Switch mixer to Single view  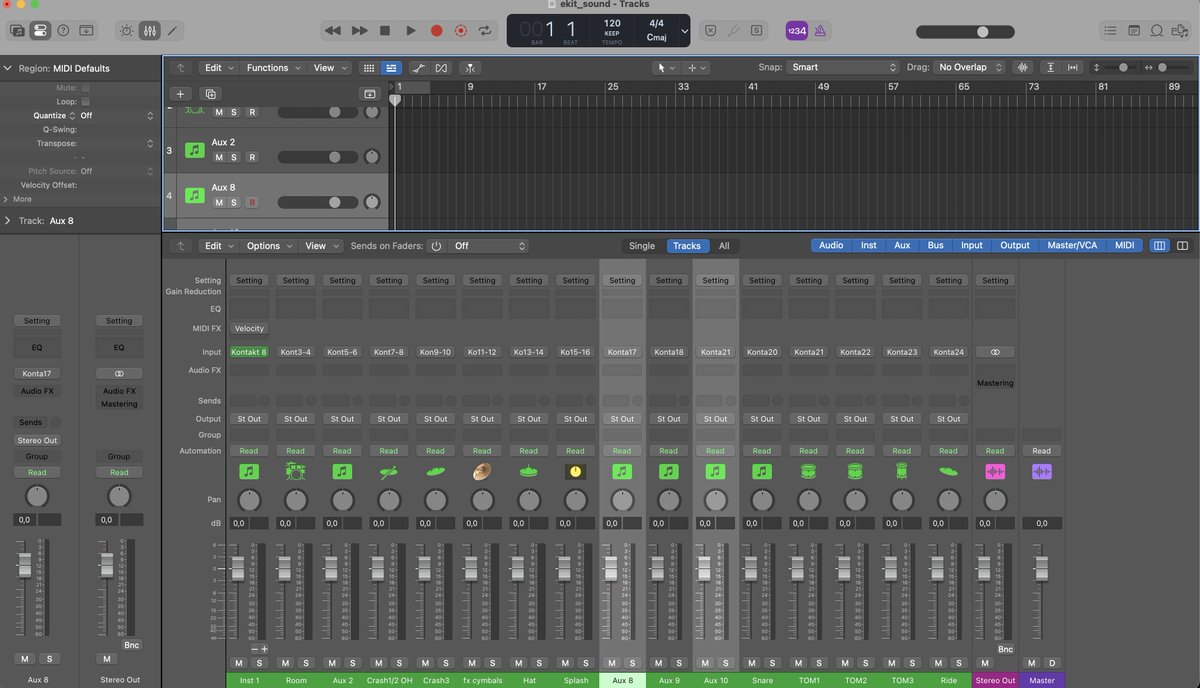tap(642, 245)
